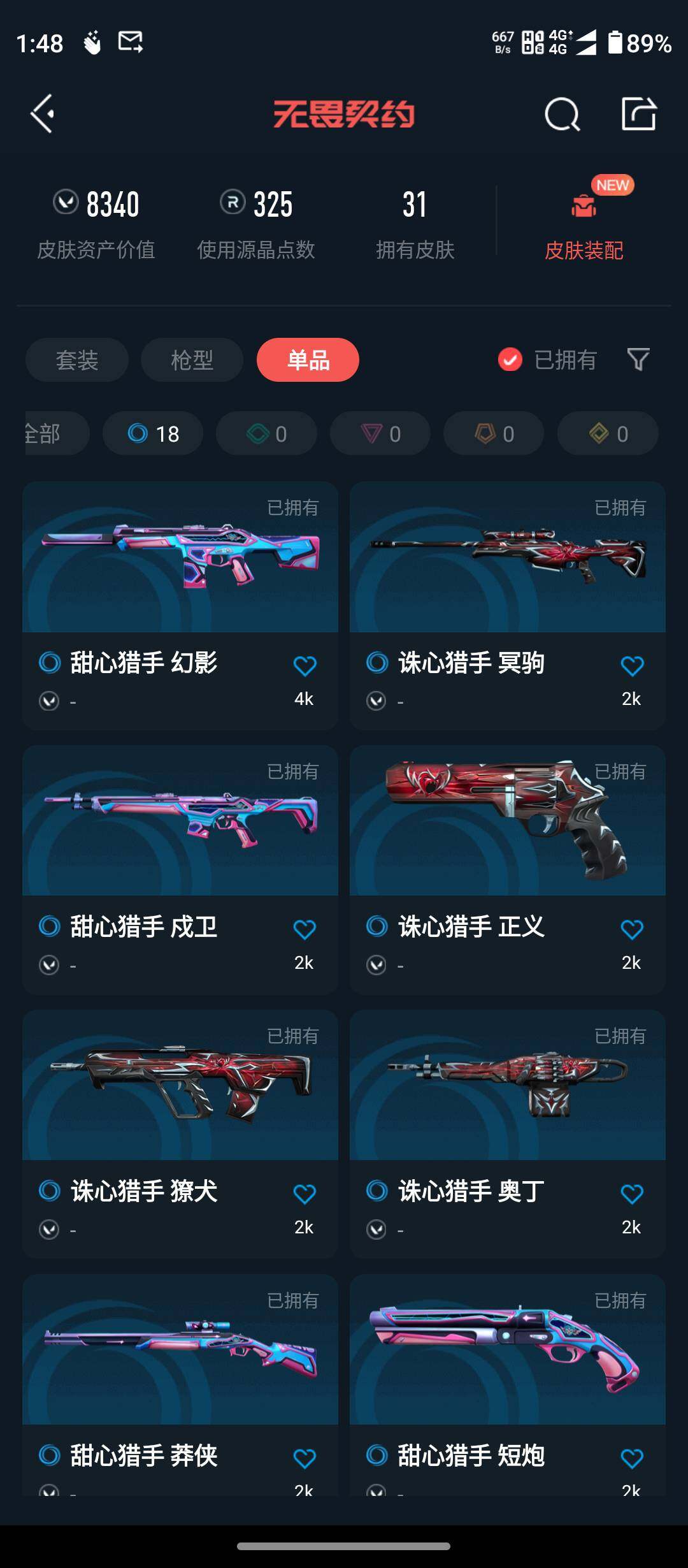The height and width of the screenshot is (1568, 688).
Task: Tap the heart on 诛心猎手 冥驹
Action: 632,666
